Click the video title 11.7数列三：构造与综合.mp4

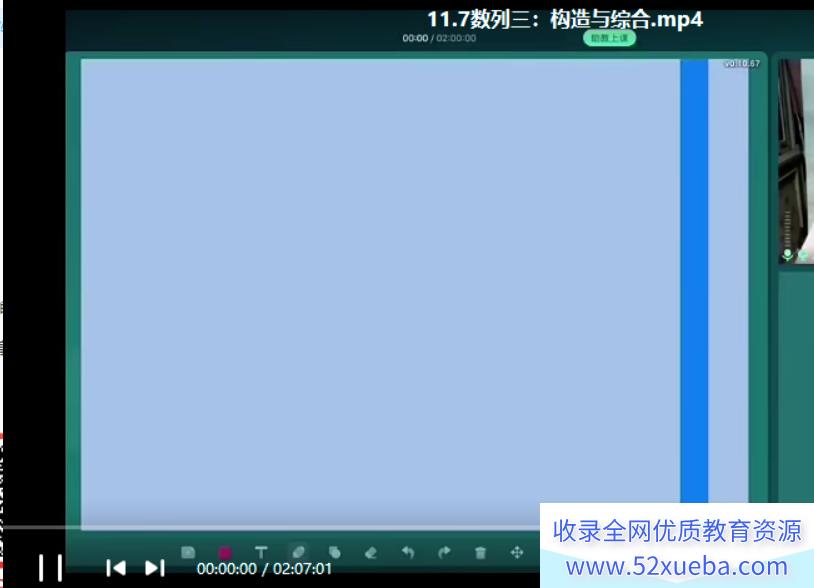tap(565, 19)
